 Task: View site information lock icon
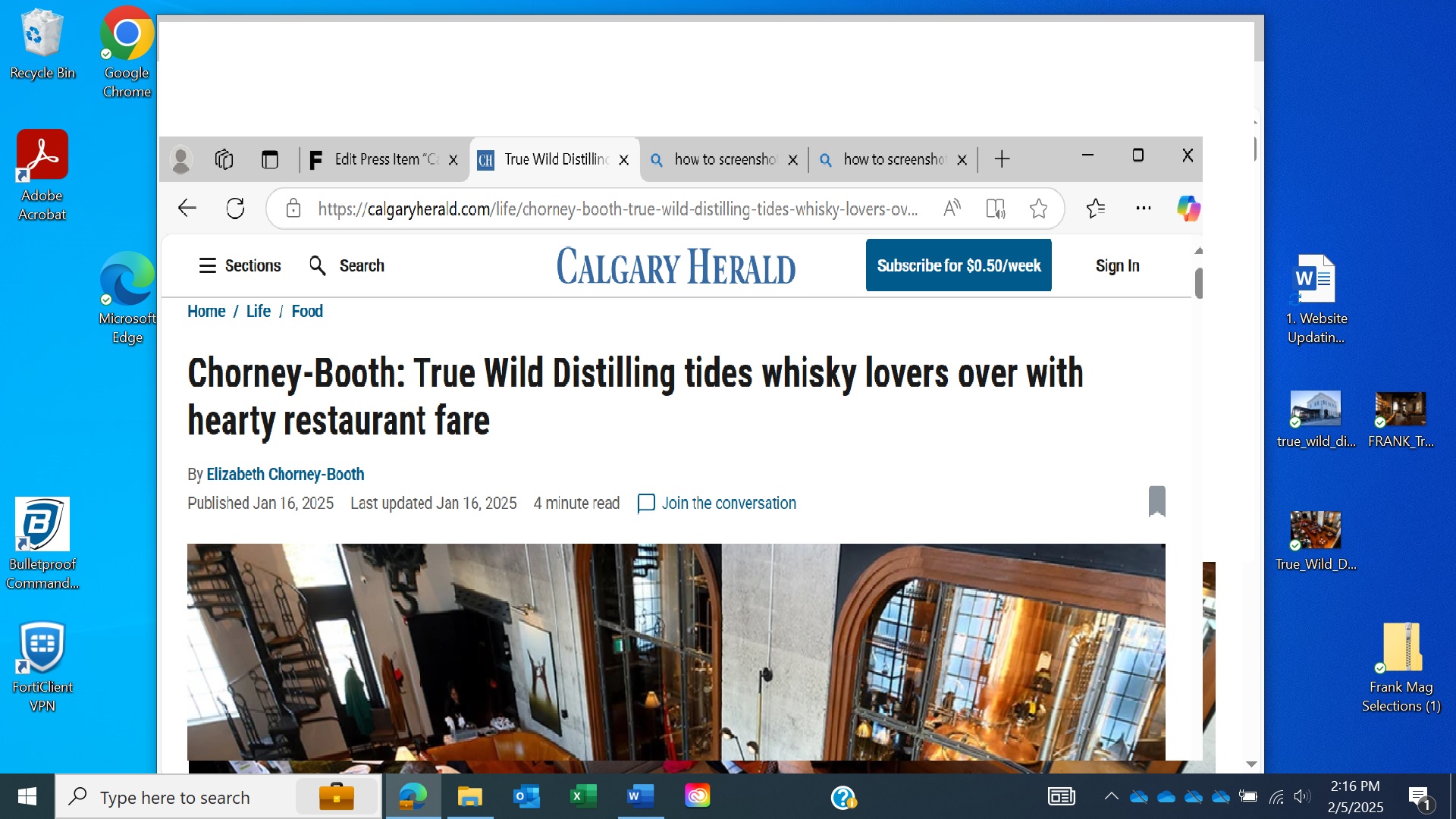coord(293,209)
